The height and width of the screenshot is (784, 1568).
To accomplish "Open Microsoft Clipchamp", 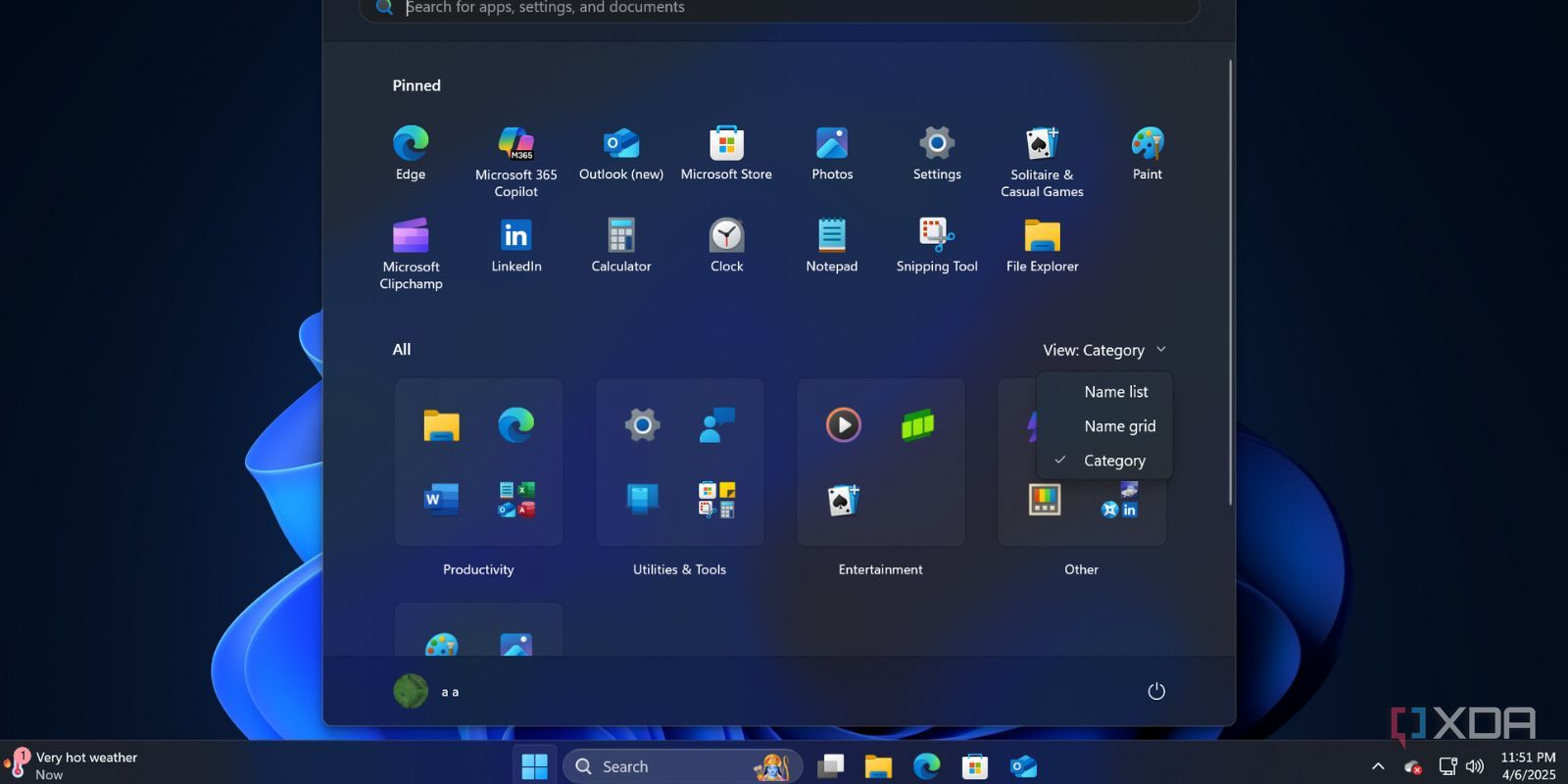I will click(x=411, y=254).
